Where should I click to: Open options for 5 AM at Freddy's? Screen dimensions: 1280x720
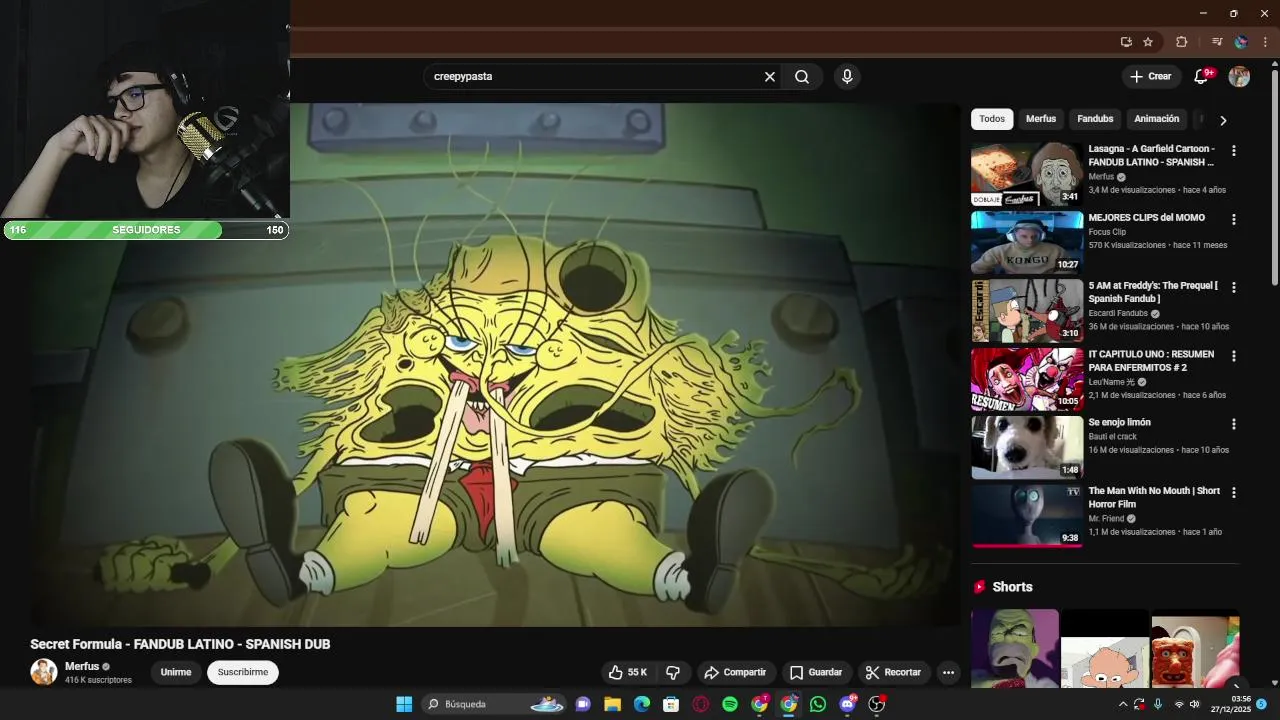(x=1233, y=287)
